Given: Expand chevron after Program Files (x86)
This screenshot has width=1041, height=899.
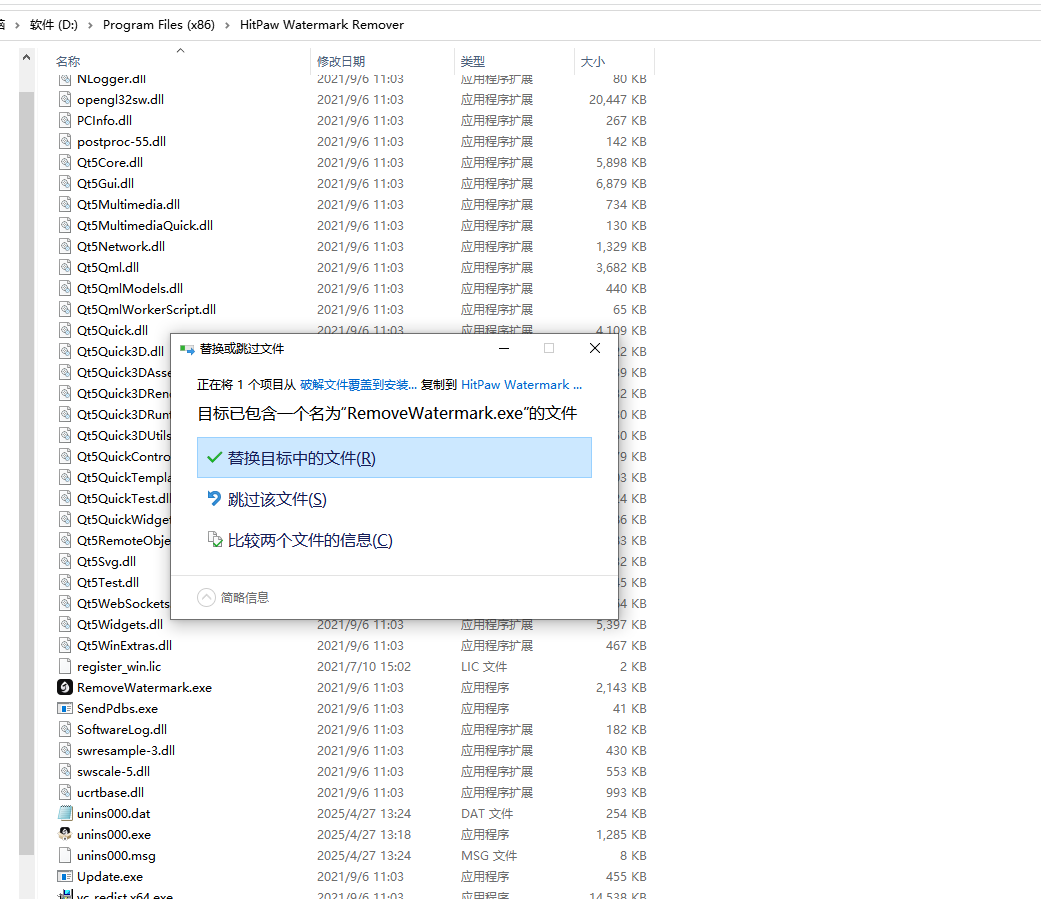Looking at the screenshot, I should [x=227, y=25].
